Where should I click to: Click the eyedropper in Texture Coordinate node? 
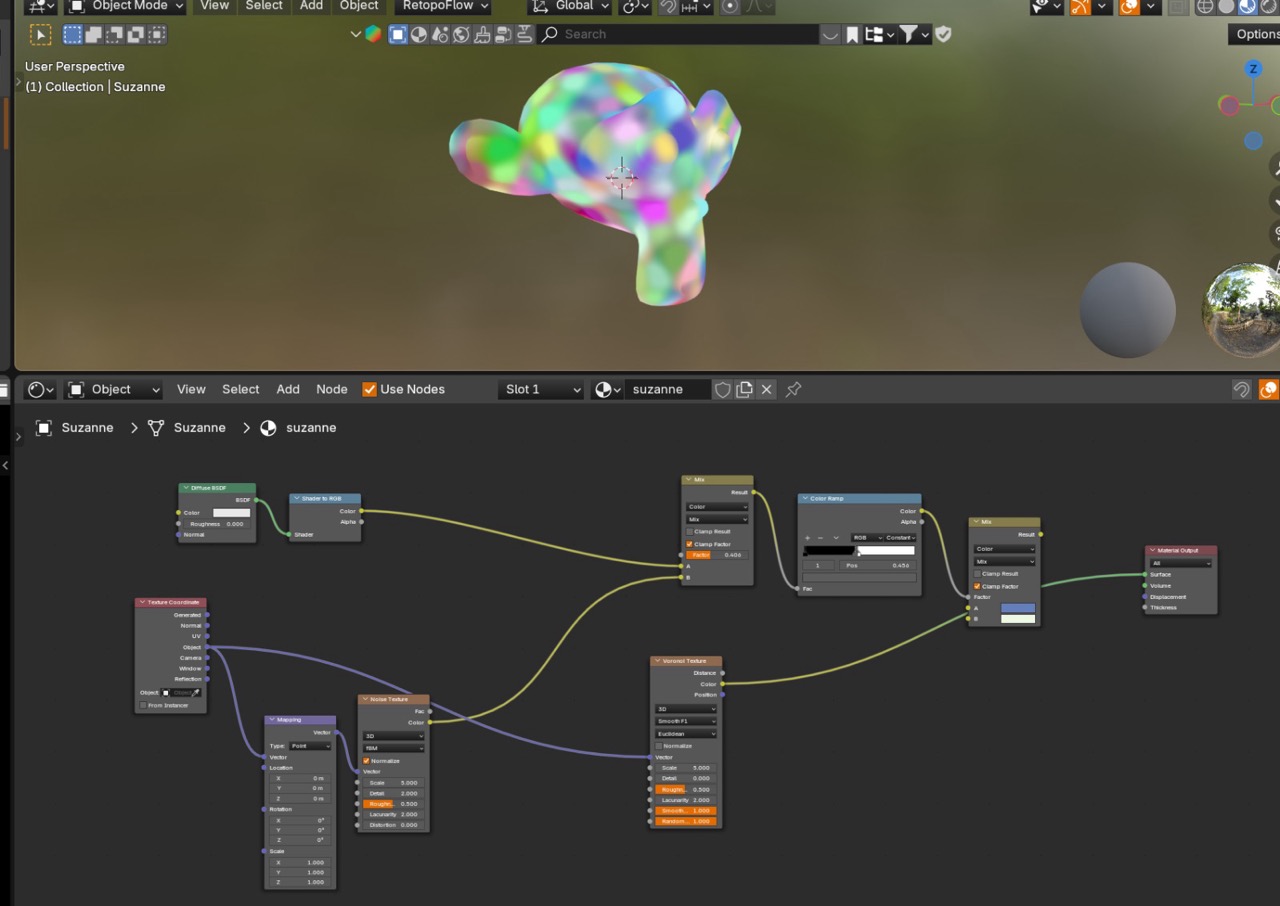196,692
